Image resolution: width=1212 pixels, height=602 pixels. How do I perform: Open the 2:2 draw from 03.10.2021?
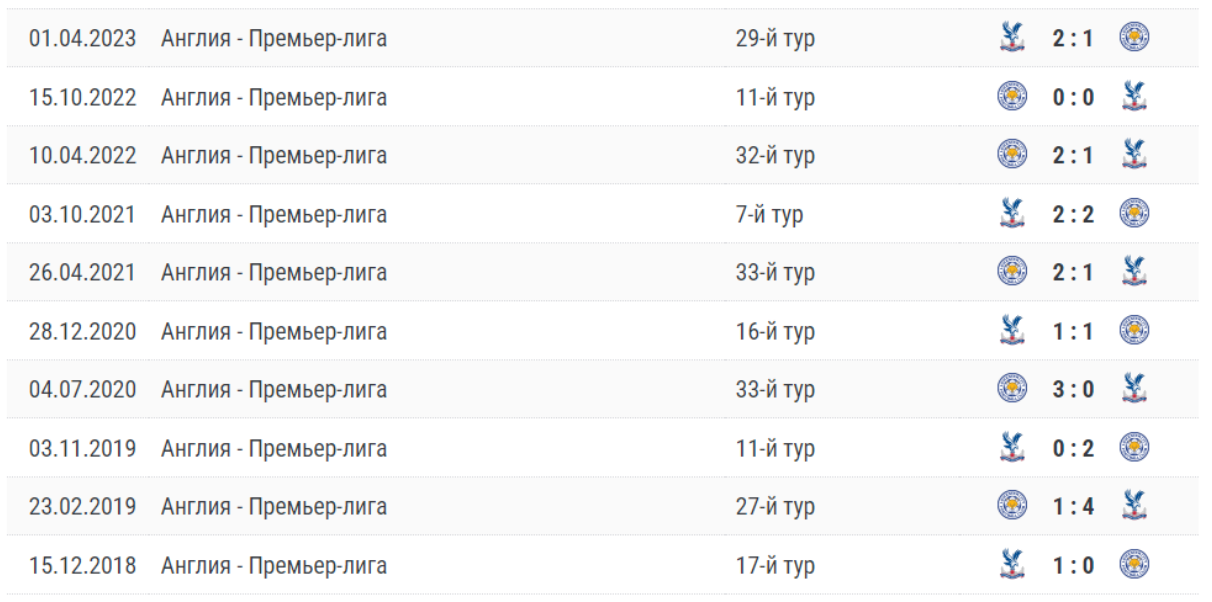1073,215
